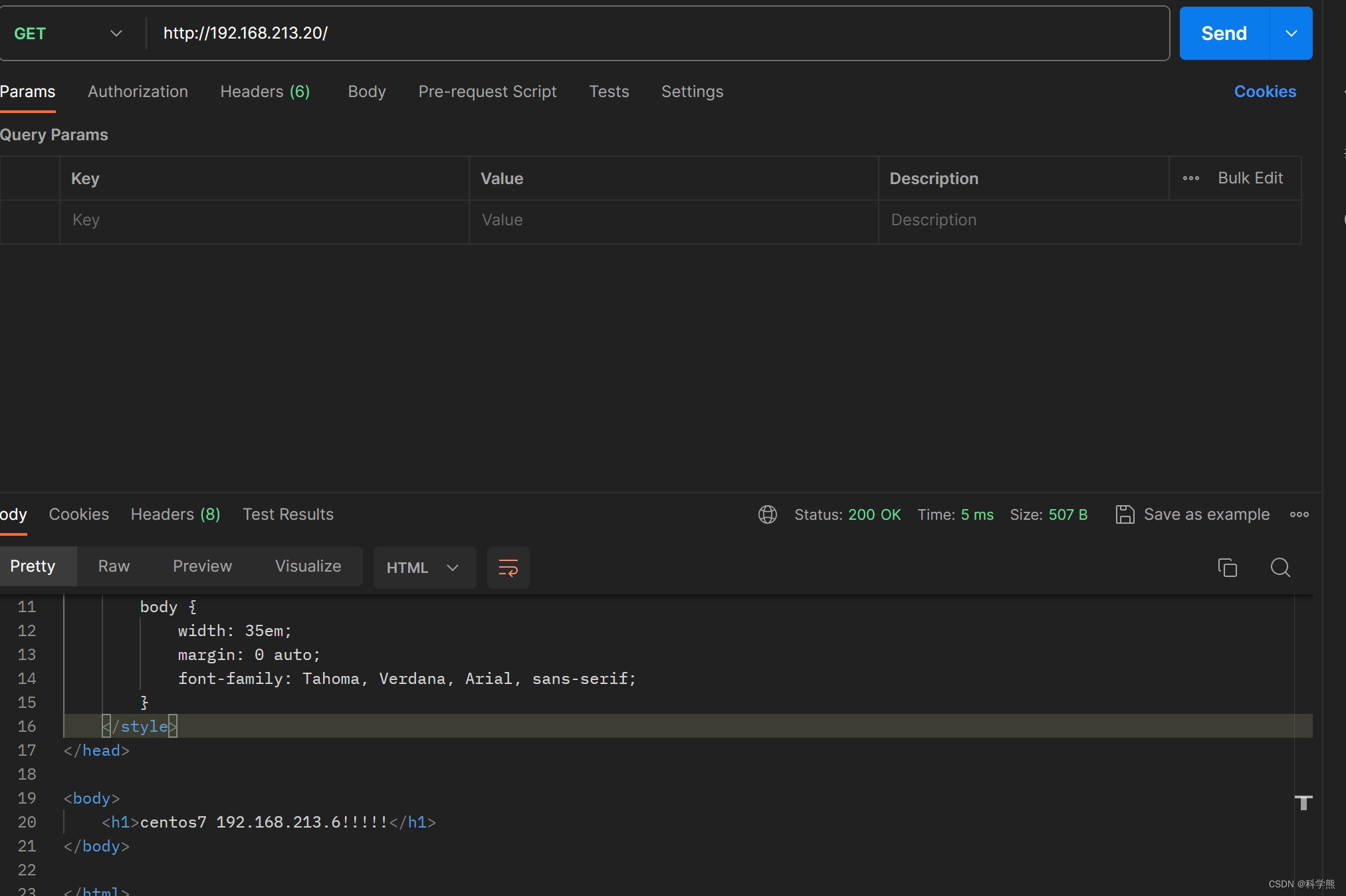Image resolution: width=1346 pixels, height=896 pixels.
Task: Select the Pre-request Script tab
Action: click(x=487, y=91)
